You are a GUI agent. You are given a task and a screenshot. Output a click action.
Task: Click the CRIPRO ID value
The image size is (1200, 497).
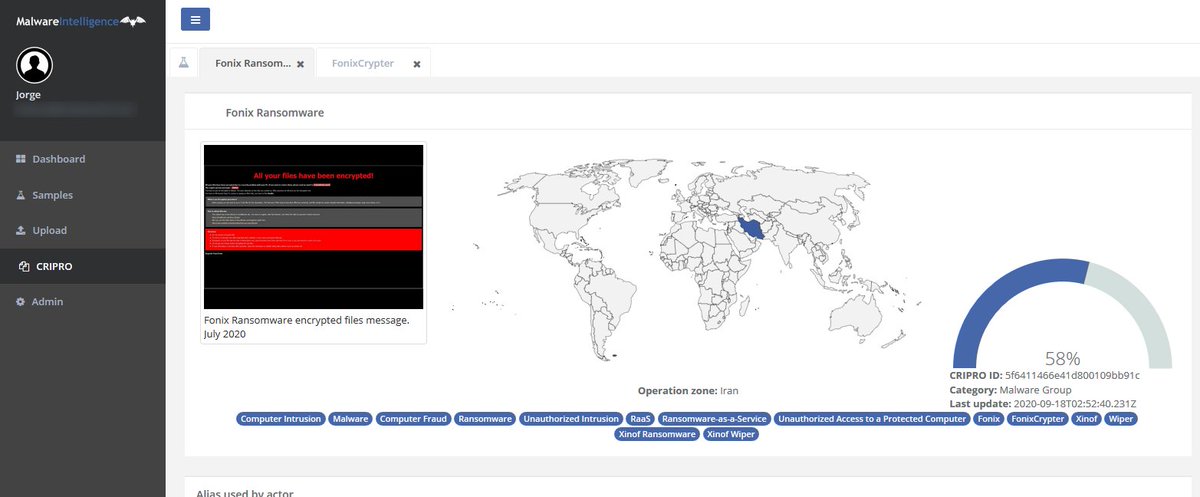(1072, 375)
